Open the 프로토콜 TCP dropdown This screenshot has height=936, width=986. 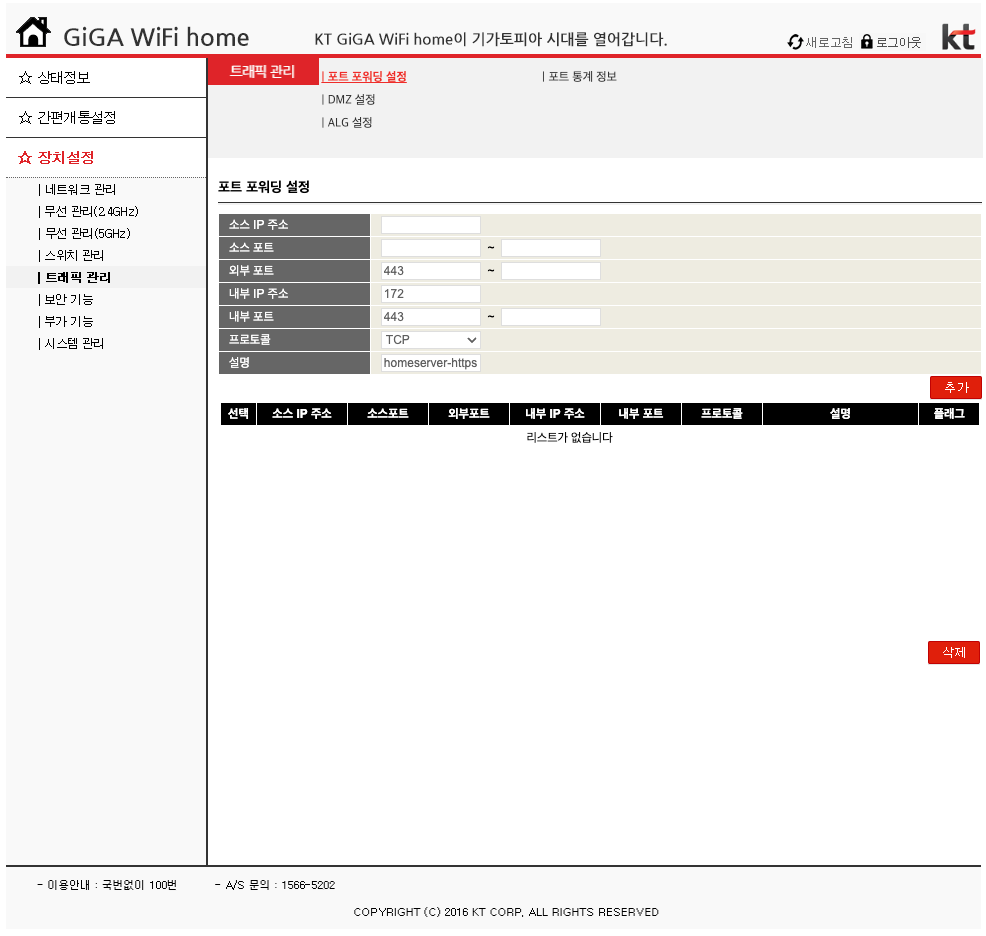pyautogui.click(x=431, y=340)
